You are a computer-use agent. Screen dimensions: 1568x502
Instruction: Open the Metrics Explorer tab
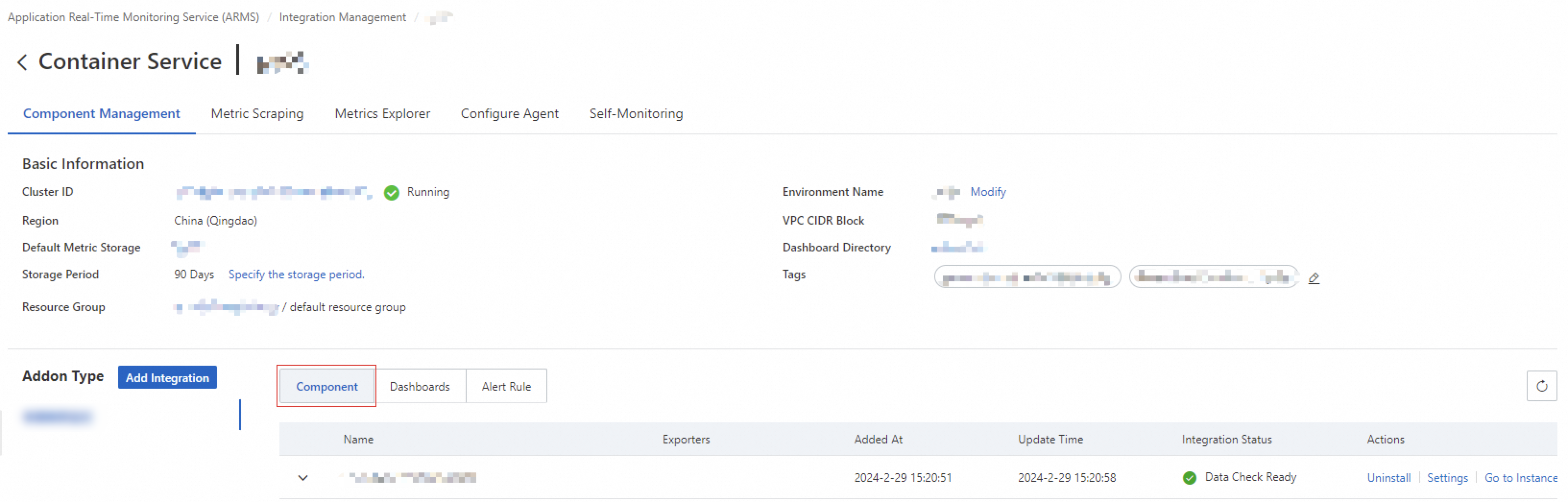[x=382, y=114]
